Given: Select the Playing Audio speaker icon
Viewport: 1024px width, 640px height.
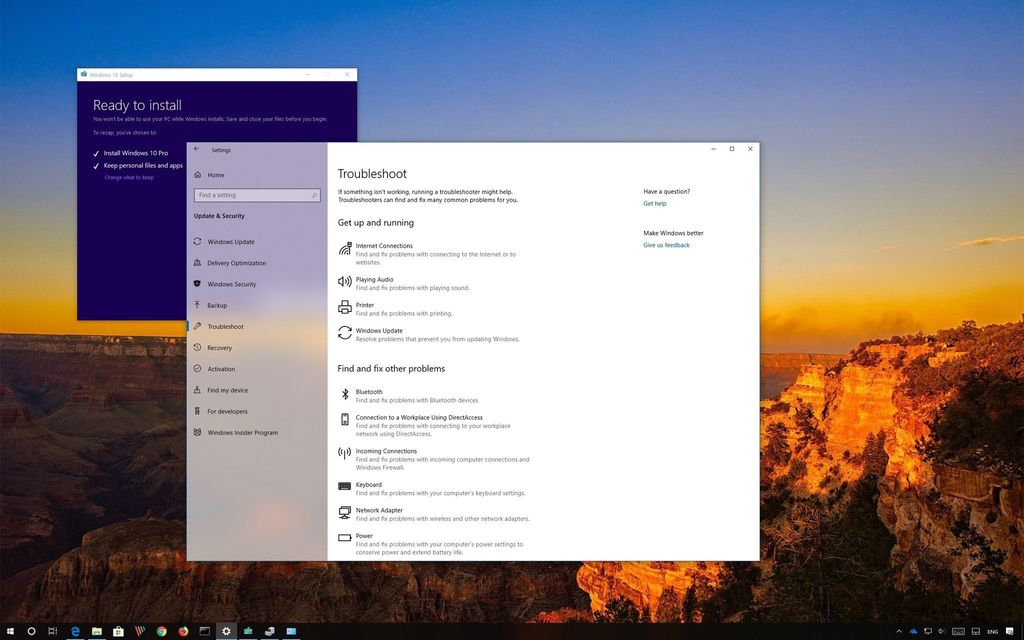Looking at the screenshot, I should pyautogui.click(x=344, y=281).
